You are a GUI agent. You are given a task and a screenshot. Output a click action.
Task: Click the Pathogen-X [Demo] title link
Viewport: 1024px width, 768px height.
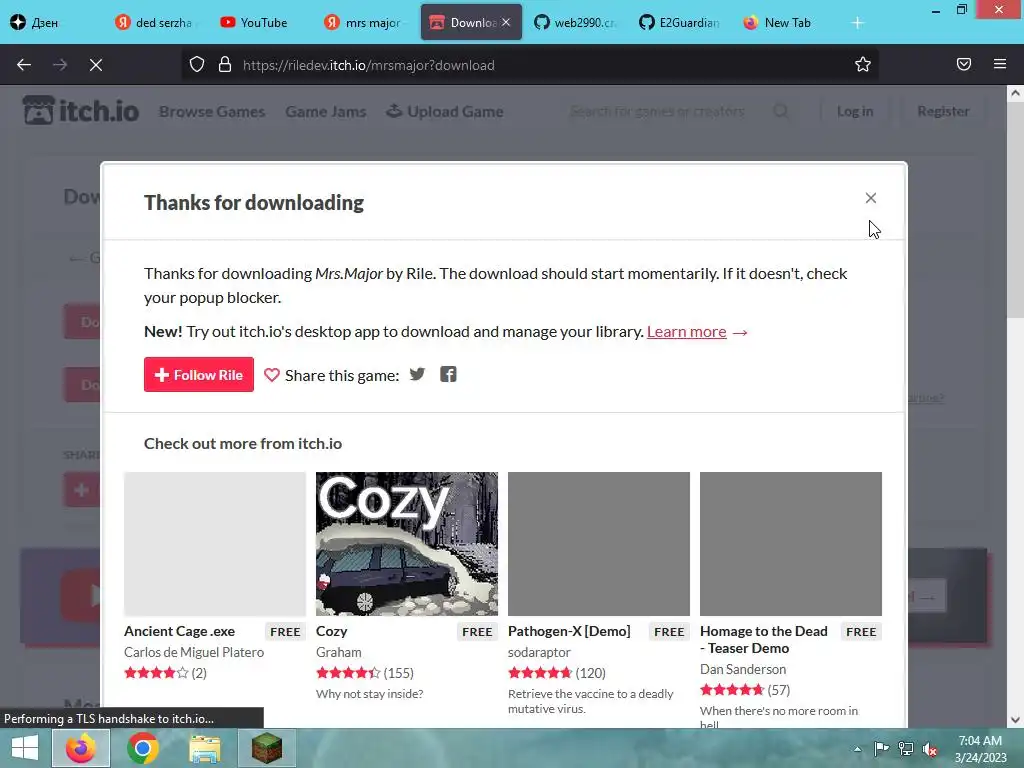pyautogui.click(x=569, y=632)
